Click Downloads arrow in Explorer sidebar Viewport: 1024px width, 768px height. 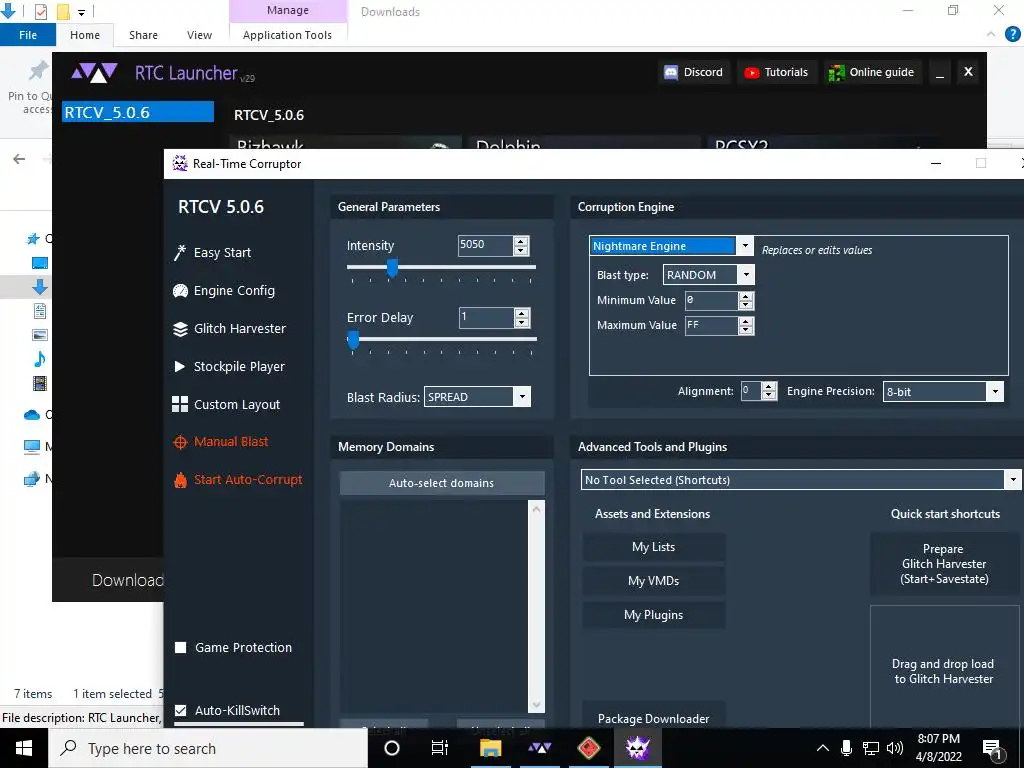pos(40,287)
